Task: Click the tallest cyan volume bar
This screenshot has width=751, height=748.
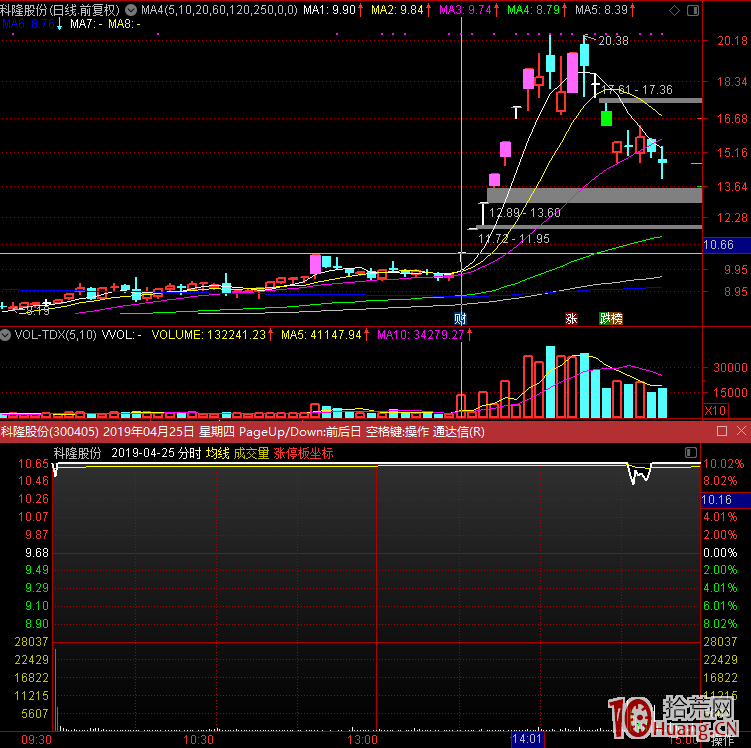Action: click(x=550, y=382)
